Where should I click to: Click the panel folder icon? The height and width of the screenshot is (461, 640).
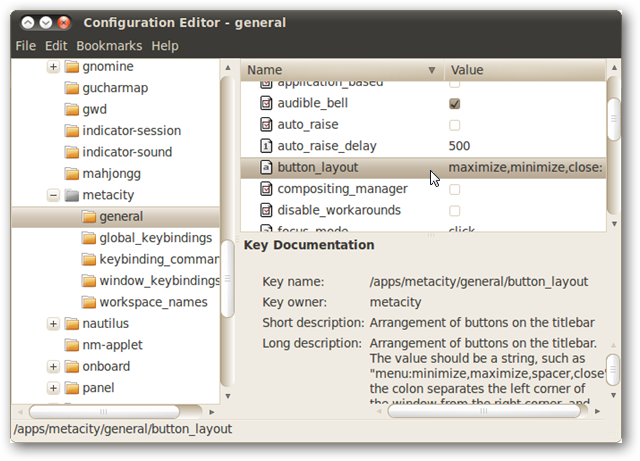[72, 388]
